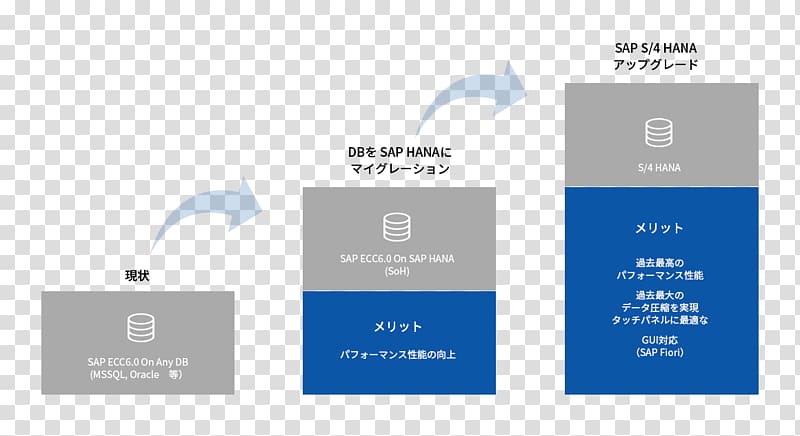Click the database icon above SAP ECC6.0 On Any DB
This screenshot has height=436, width=800.
[141, 328]
